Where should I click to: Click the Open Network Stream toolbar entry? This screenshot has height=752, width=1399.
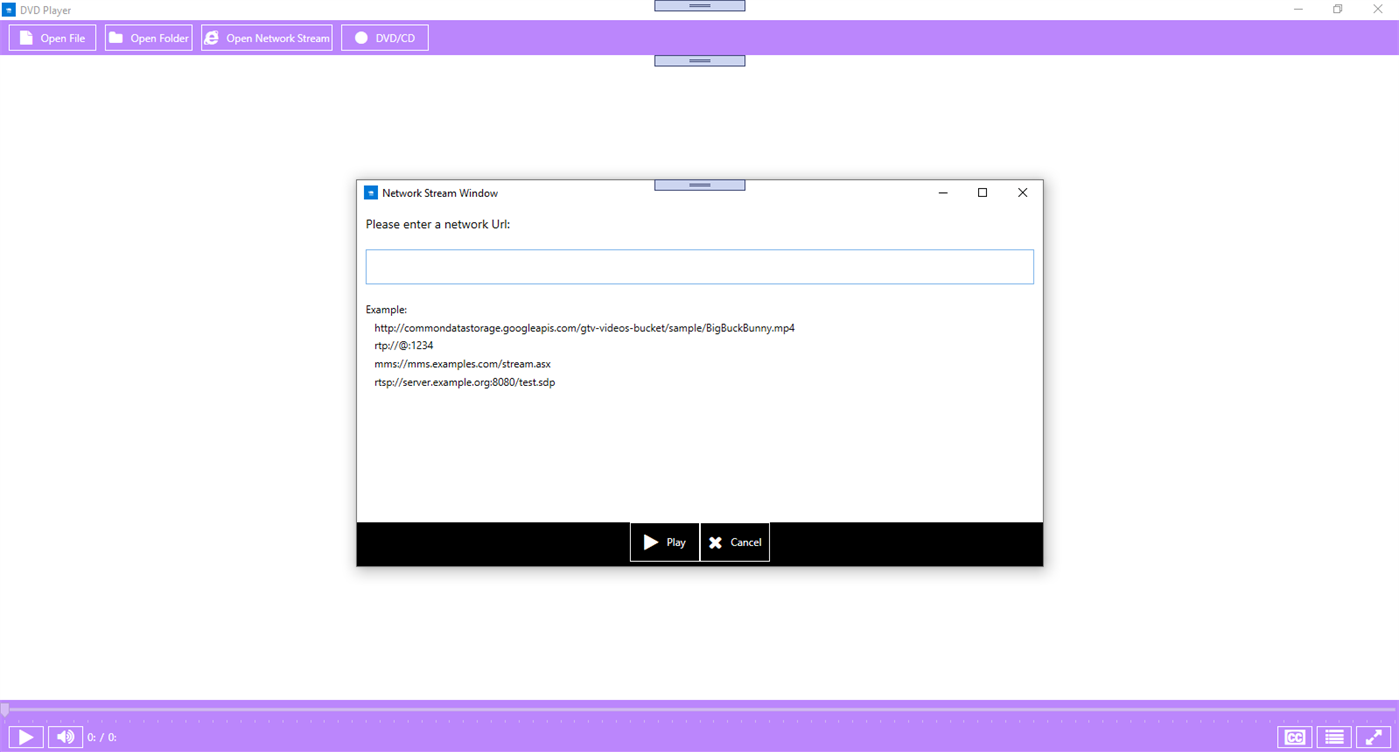click(x=266, y=37)
